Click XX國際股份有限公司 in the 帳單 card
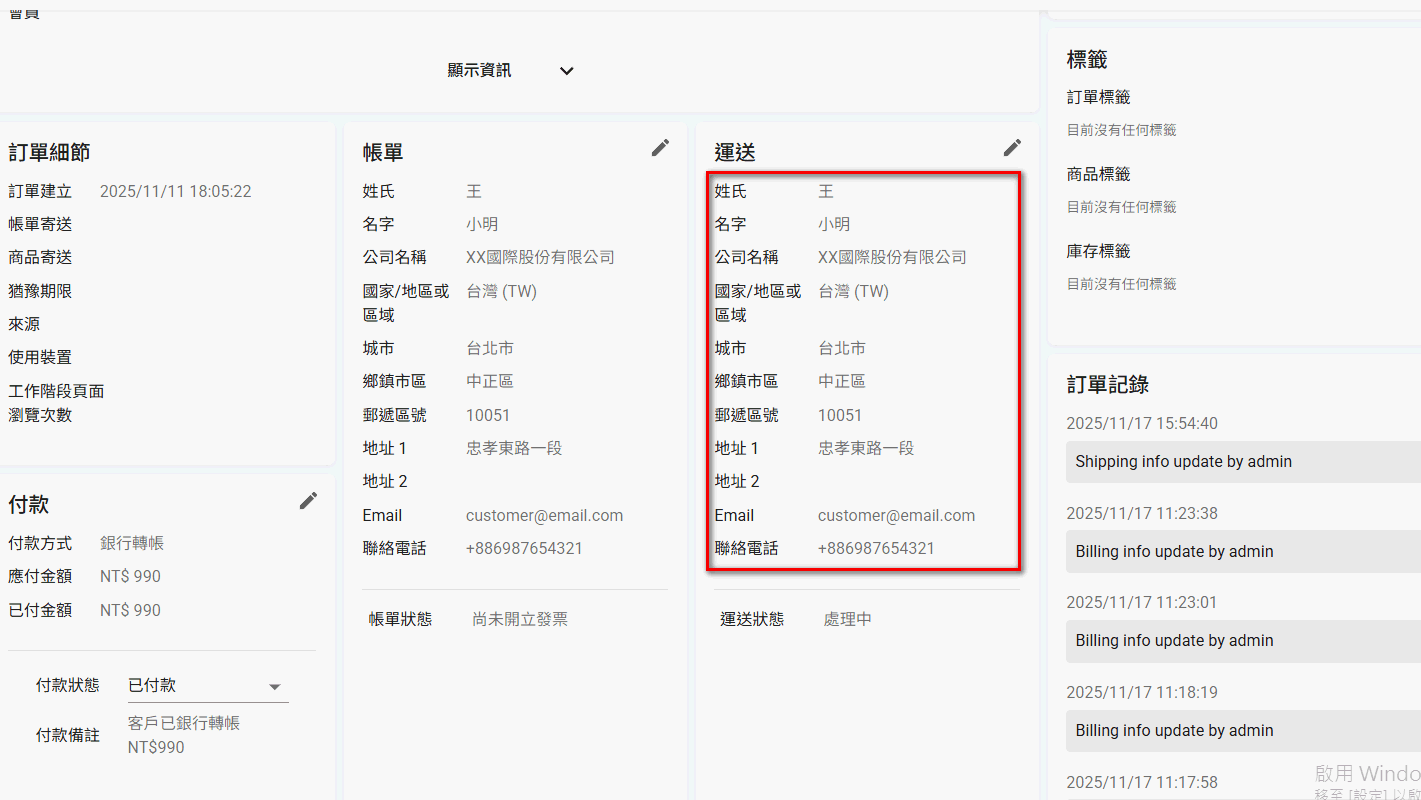The image size is (1421, 800). [540, 257]
